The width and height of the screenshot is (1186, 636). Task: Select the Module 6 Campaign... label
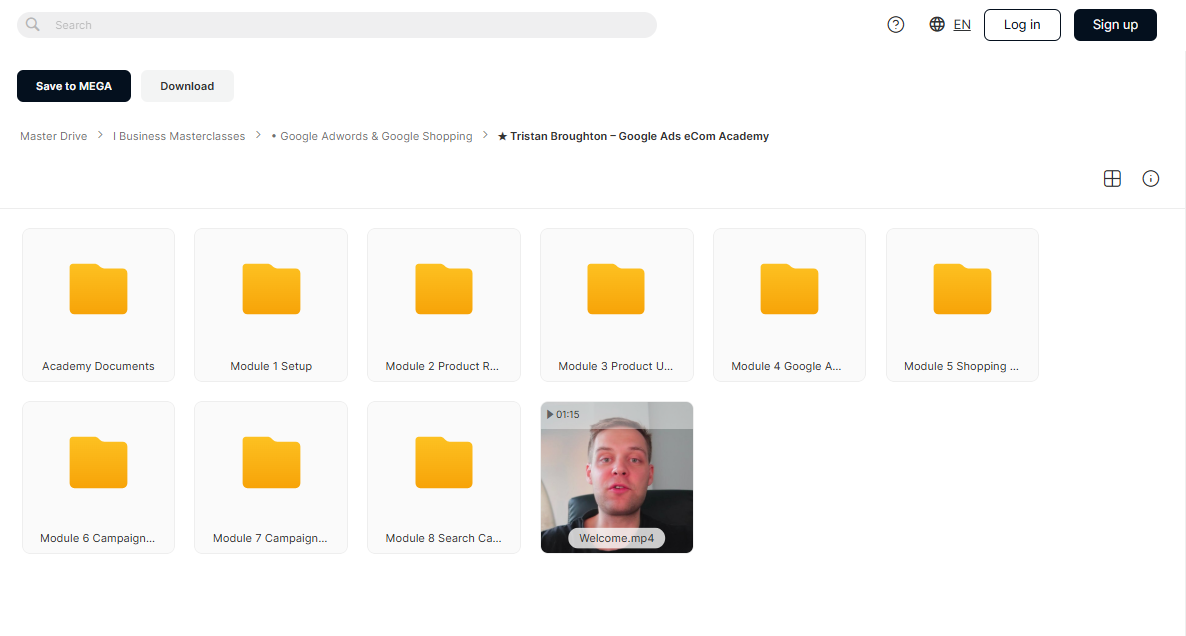click(x=98, y=538)
